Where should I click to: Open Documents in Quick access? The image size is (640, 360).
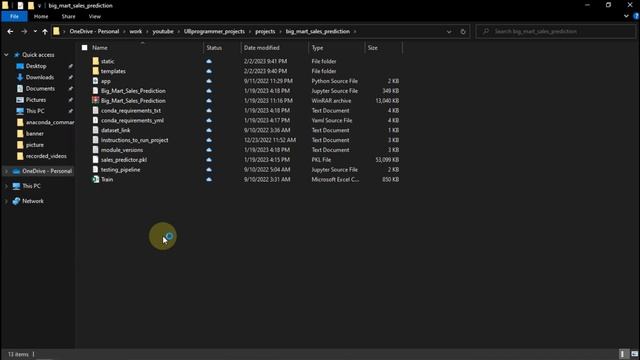point(40,89)
